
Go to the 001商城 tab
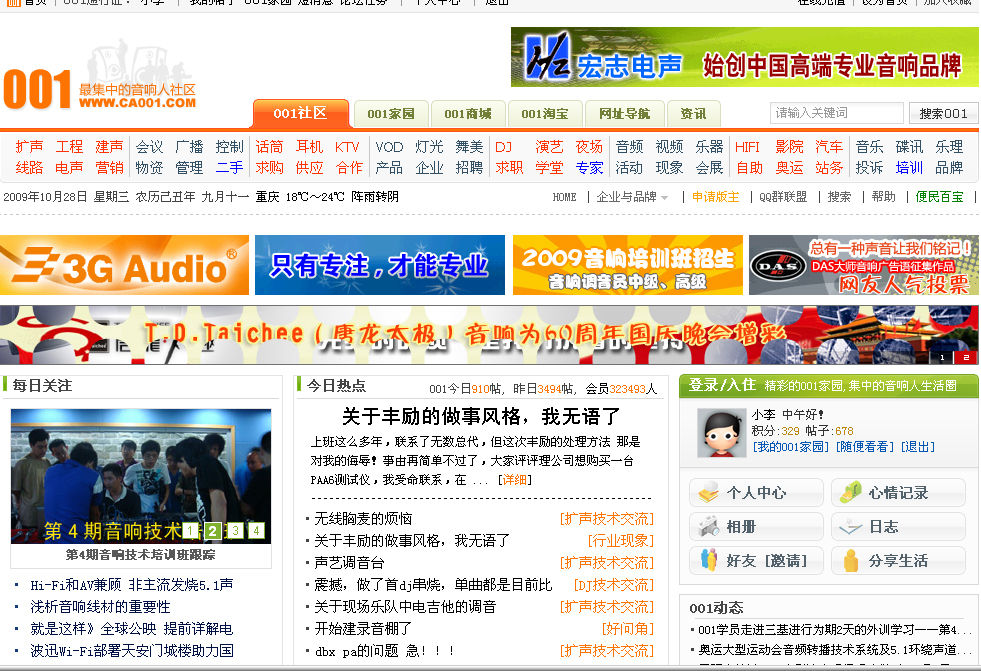coord(468,114)
